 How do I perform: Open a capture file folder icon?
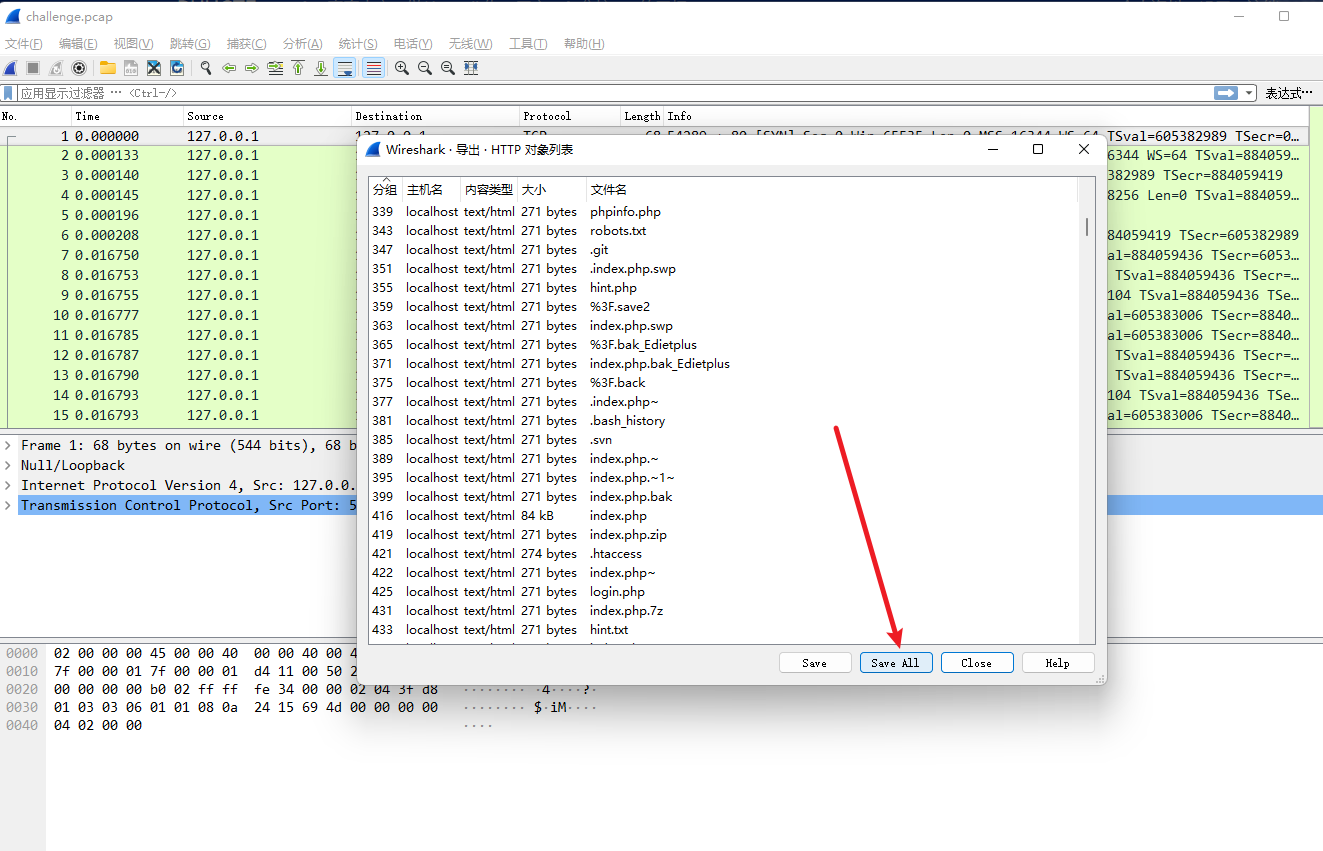pos(106,68)
